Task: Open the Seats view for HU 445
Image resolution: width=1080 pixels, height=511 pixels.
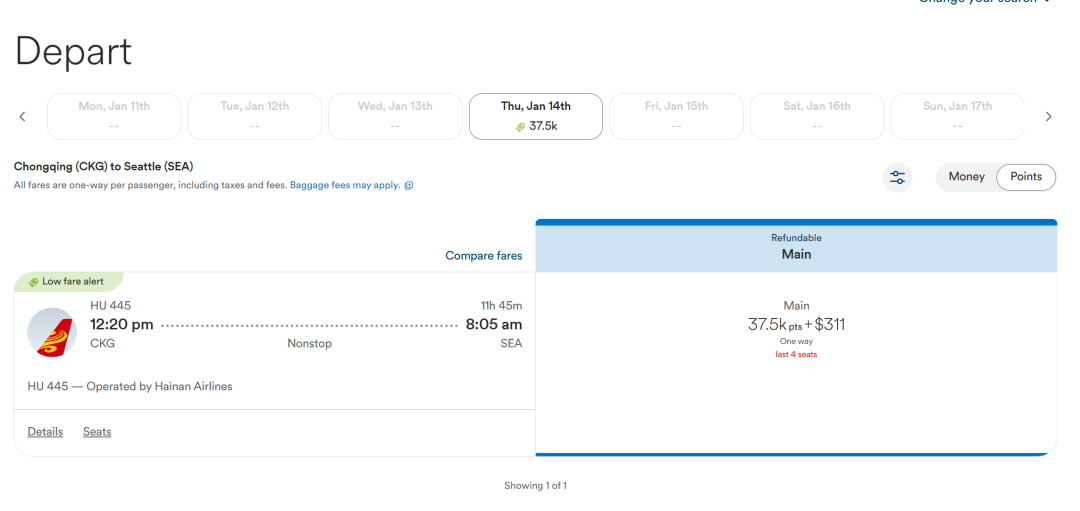Action: coord(97,432)
